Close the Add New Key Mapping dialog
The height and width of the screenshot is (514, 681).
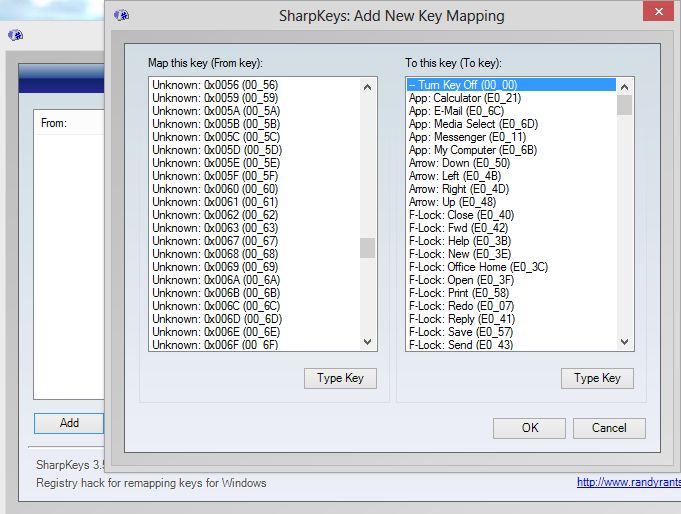pyautogui.click(x=658, y=11)
